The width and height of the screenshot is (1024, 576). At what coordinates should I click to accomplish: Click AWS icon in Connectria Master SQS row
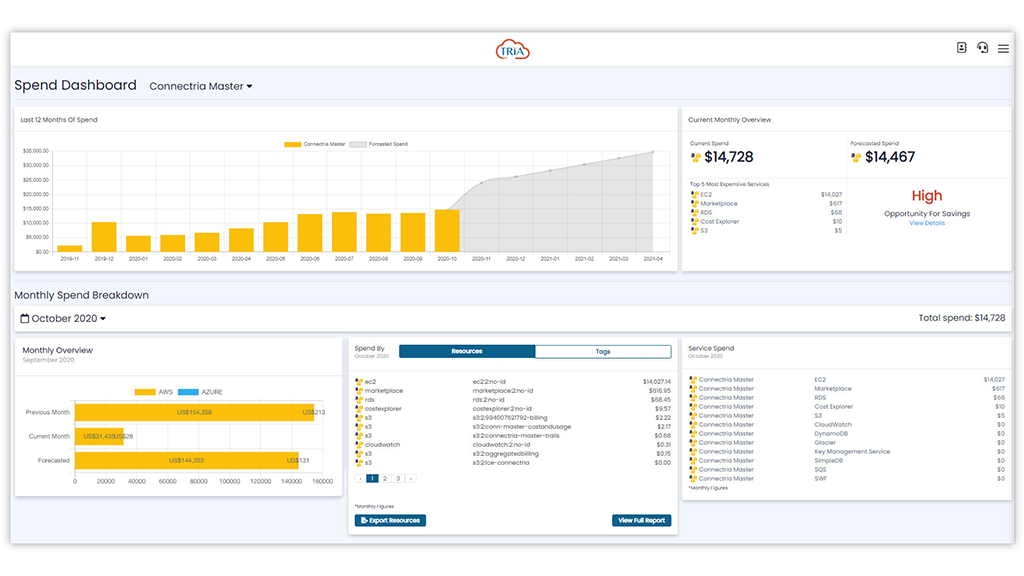coord(693,470)
